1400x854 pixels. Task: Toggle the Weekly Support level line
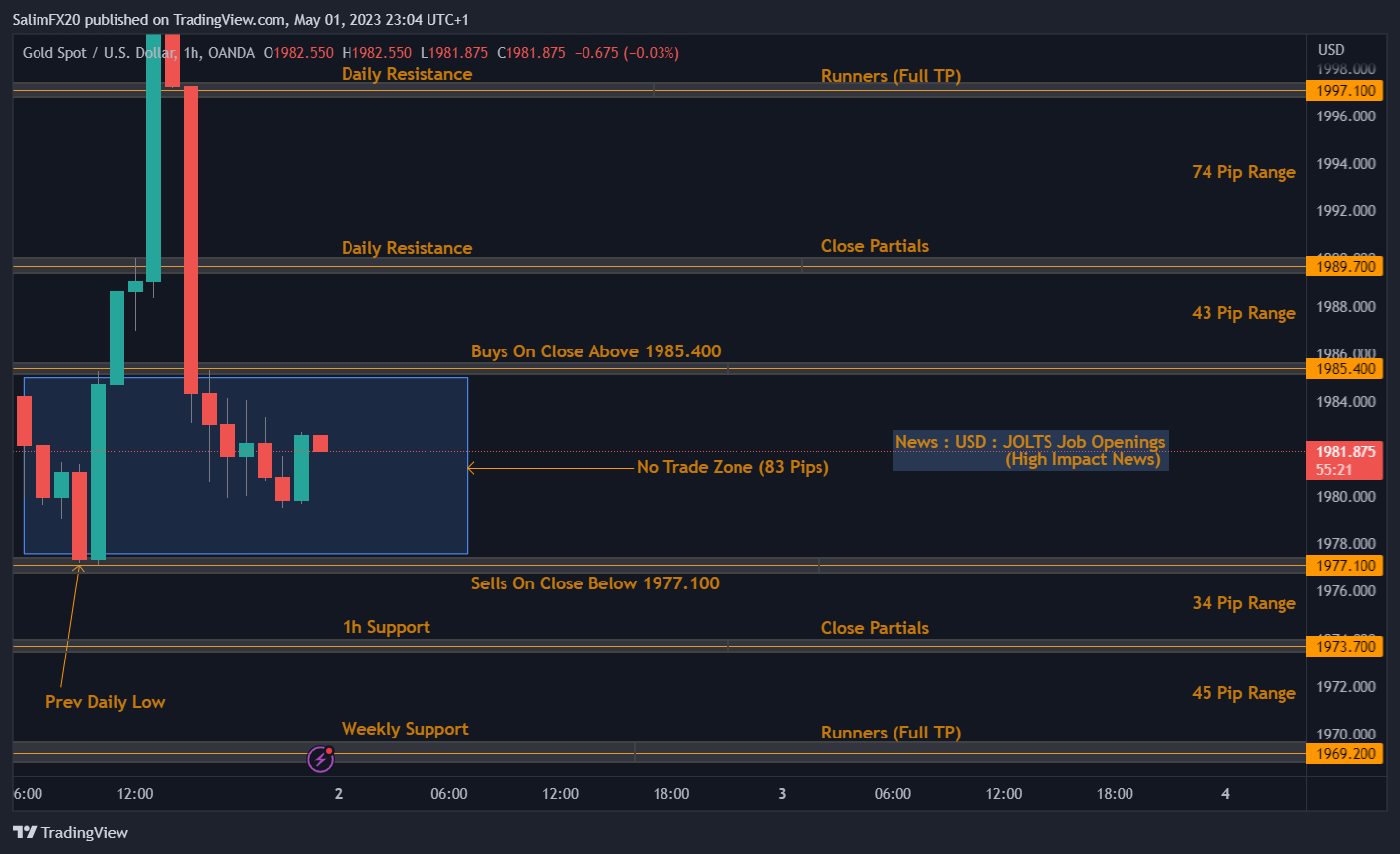point(405,728)
